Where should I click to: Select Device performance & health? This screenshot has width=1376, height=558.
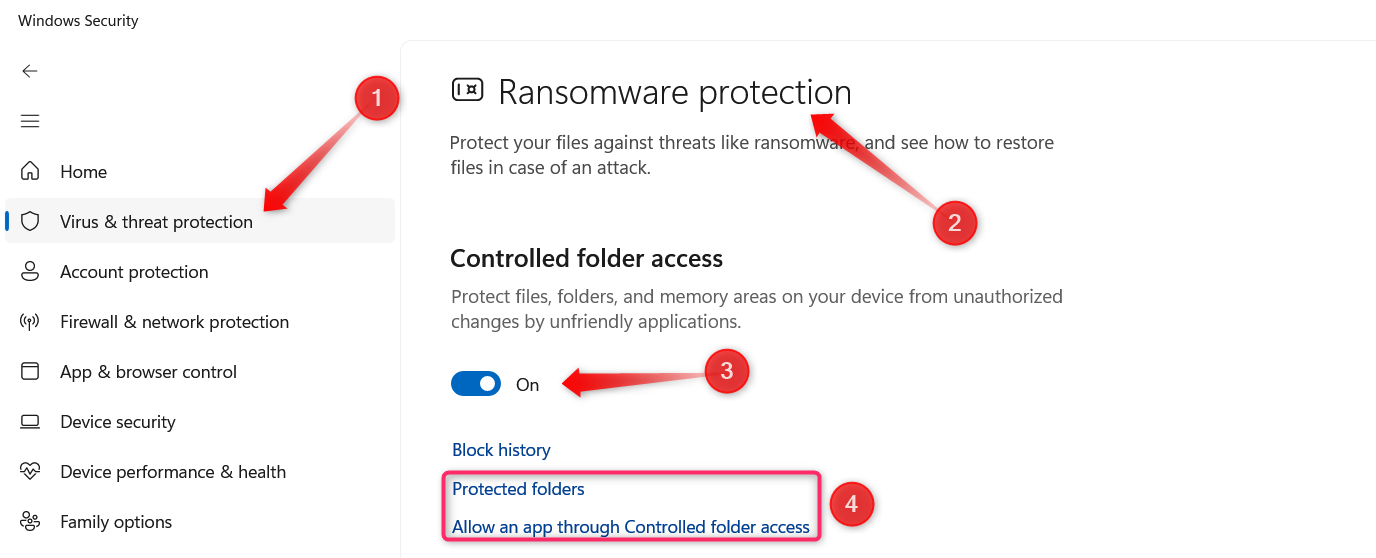click(173, 472)
